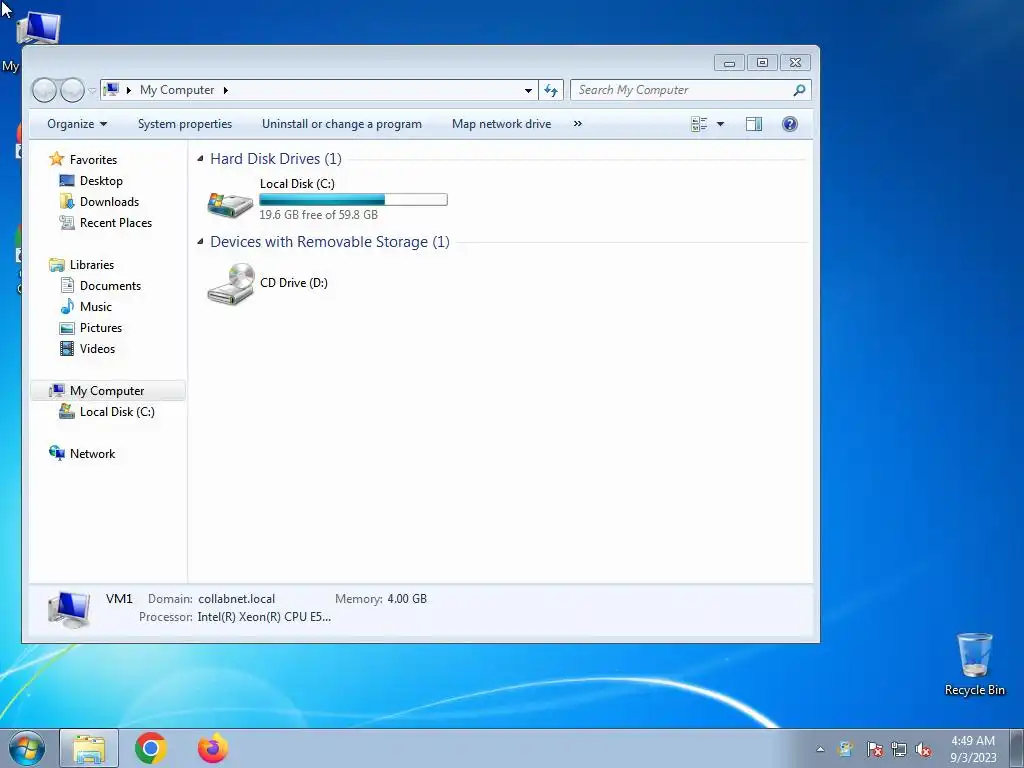Viewport: 1024px width, 768px height.
Task: Select Libraries in the navigation pane
Action: (91, 264)
